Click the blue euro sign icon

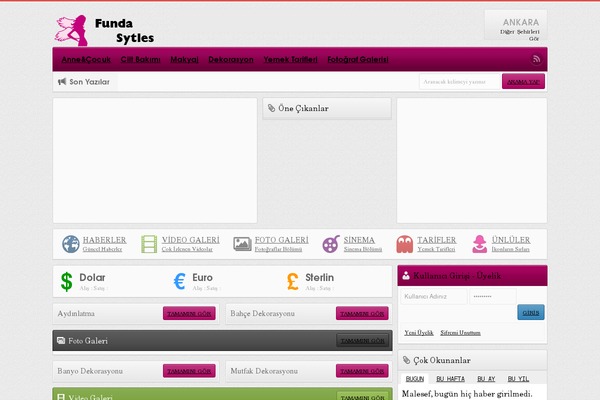(x=179, y=281)
